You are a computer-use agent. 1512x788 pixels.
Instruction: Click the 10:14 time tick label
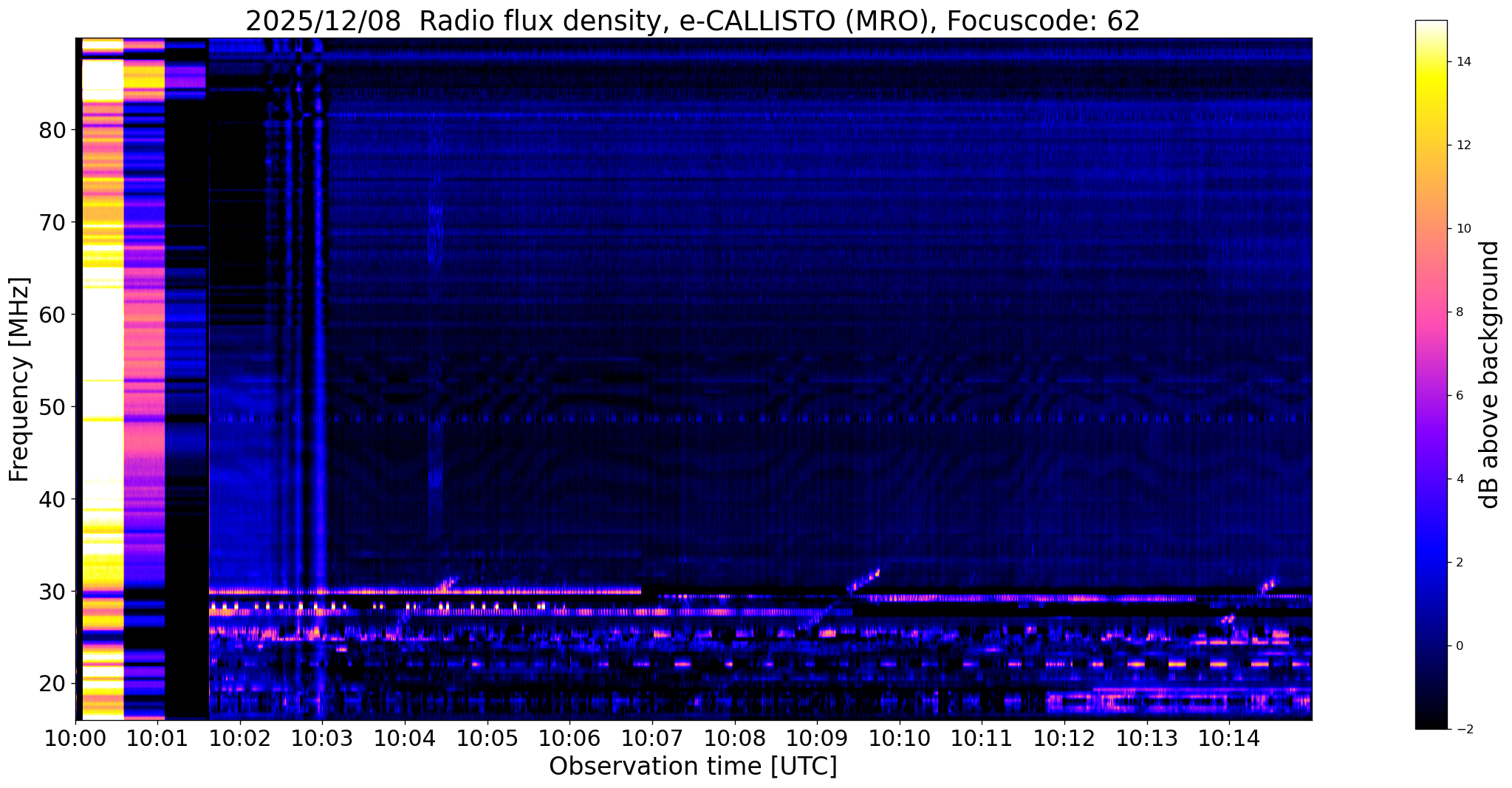coord(1229,738)
